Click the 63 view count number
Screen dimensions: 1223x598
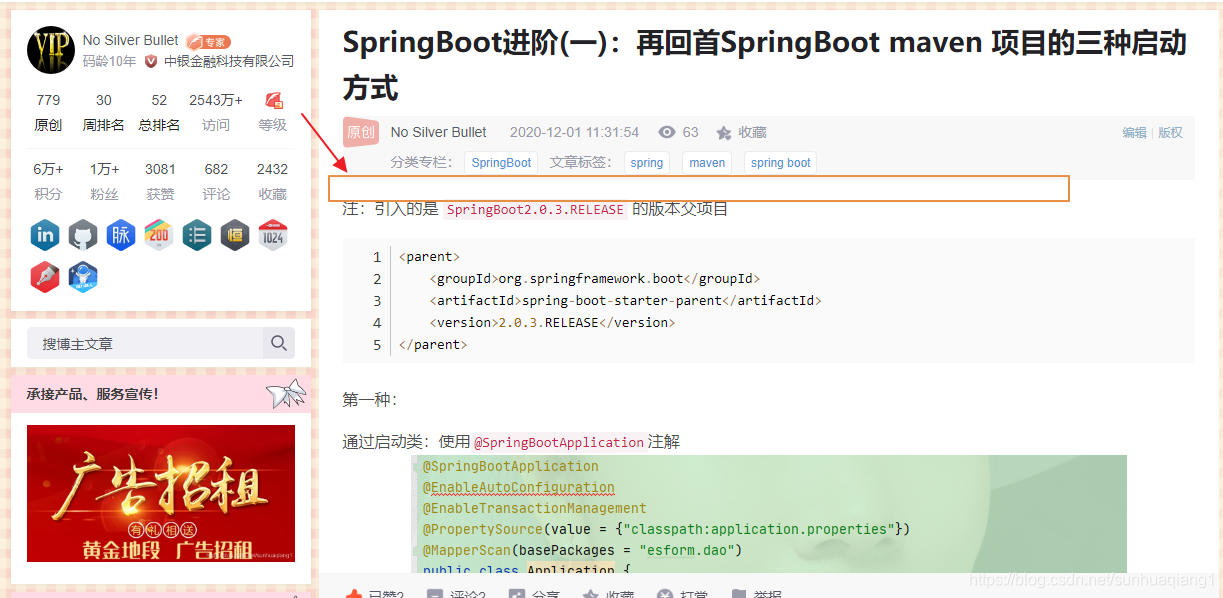[691, 132]
